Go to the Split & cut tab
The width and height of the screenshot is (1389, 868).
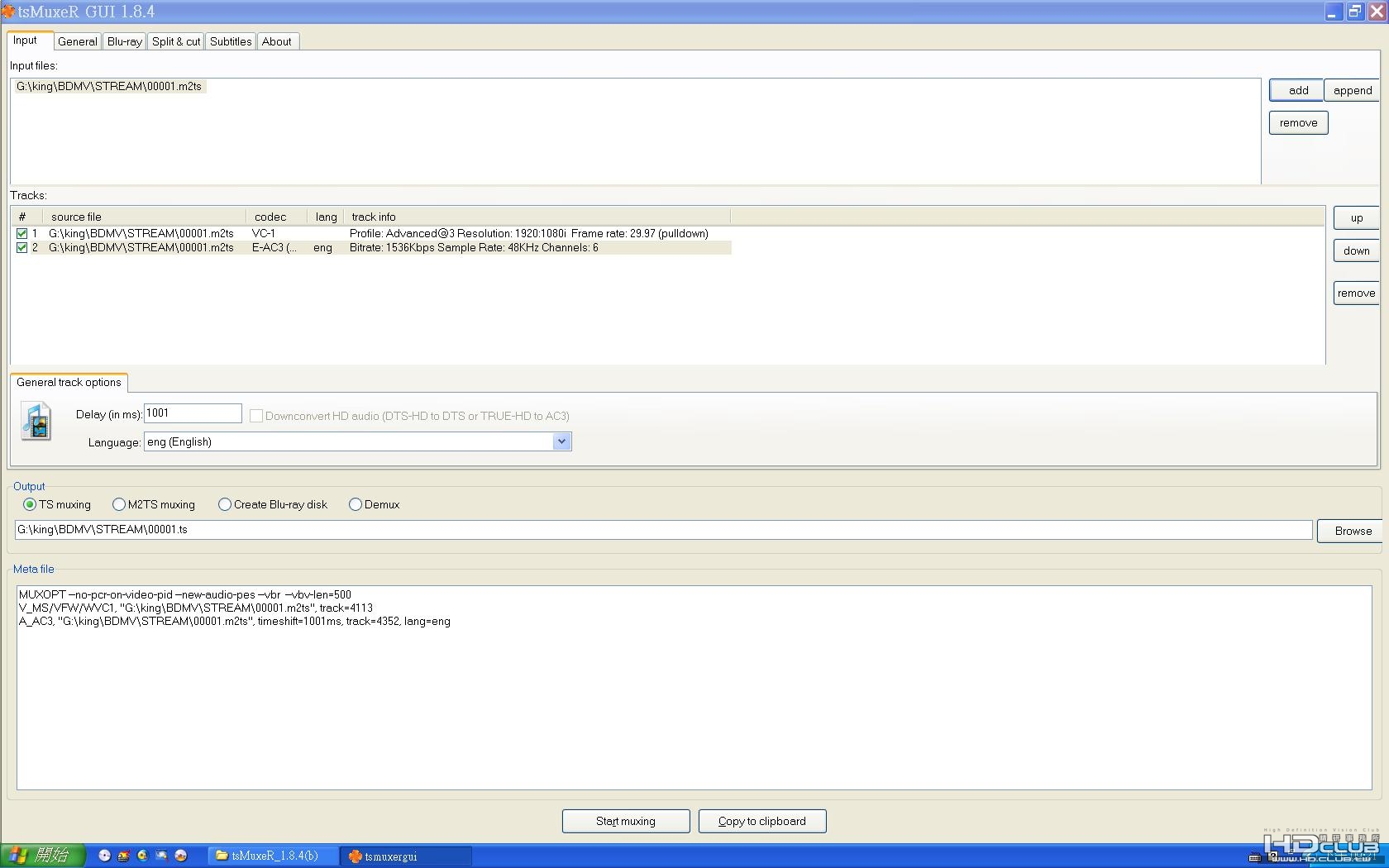click(x=176, y=41)
